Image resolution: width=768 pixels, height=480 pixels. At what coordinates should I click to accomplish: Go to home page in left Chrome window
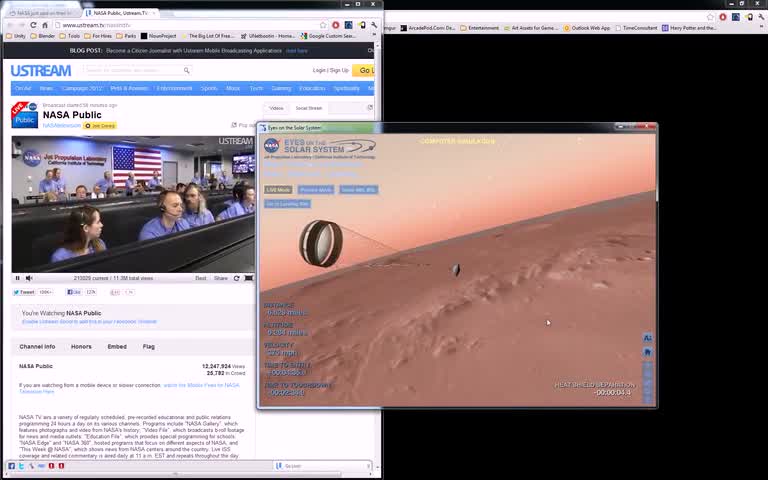pos(45,25)
